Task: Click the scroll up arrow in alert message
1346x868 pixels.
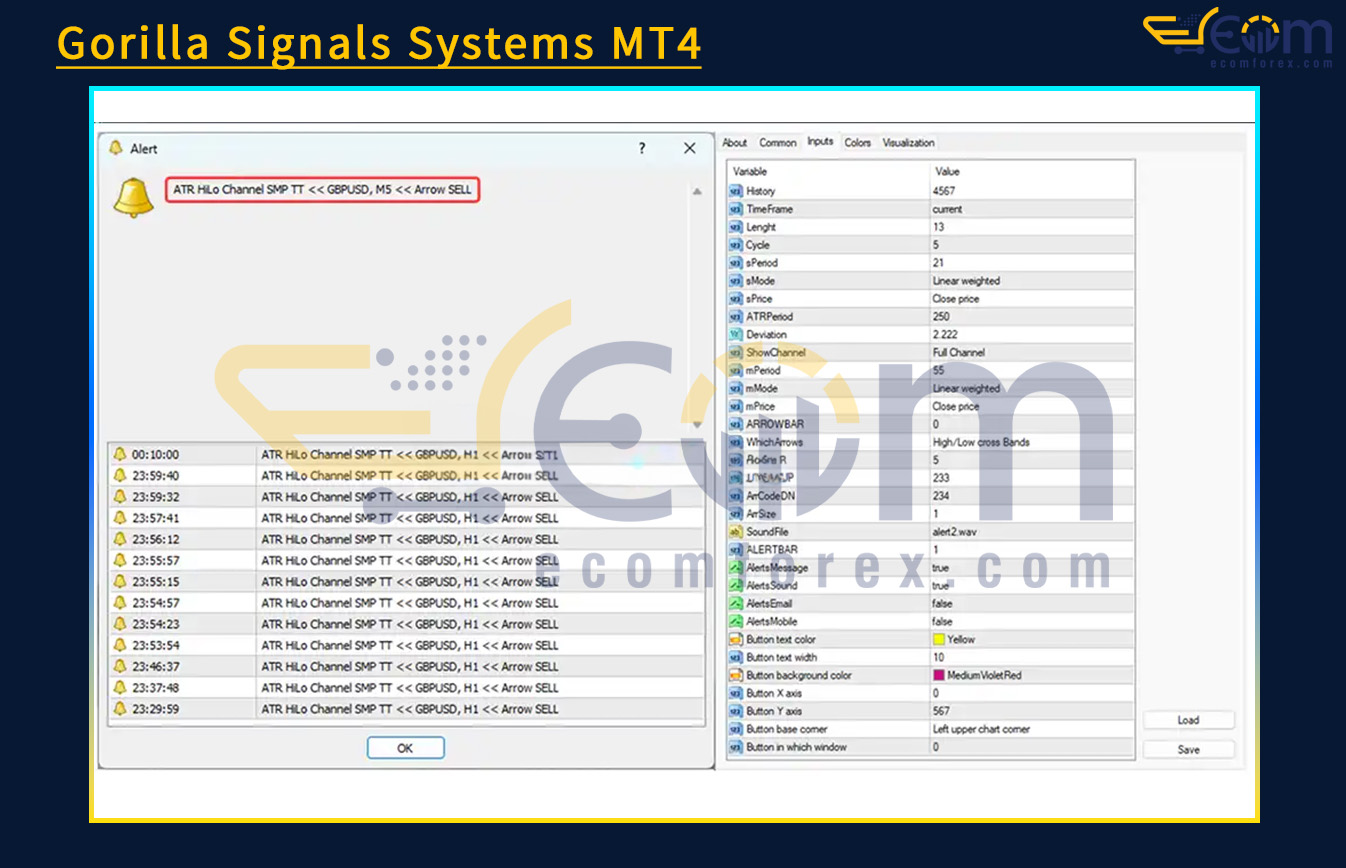Action: click(697, 192)
